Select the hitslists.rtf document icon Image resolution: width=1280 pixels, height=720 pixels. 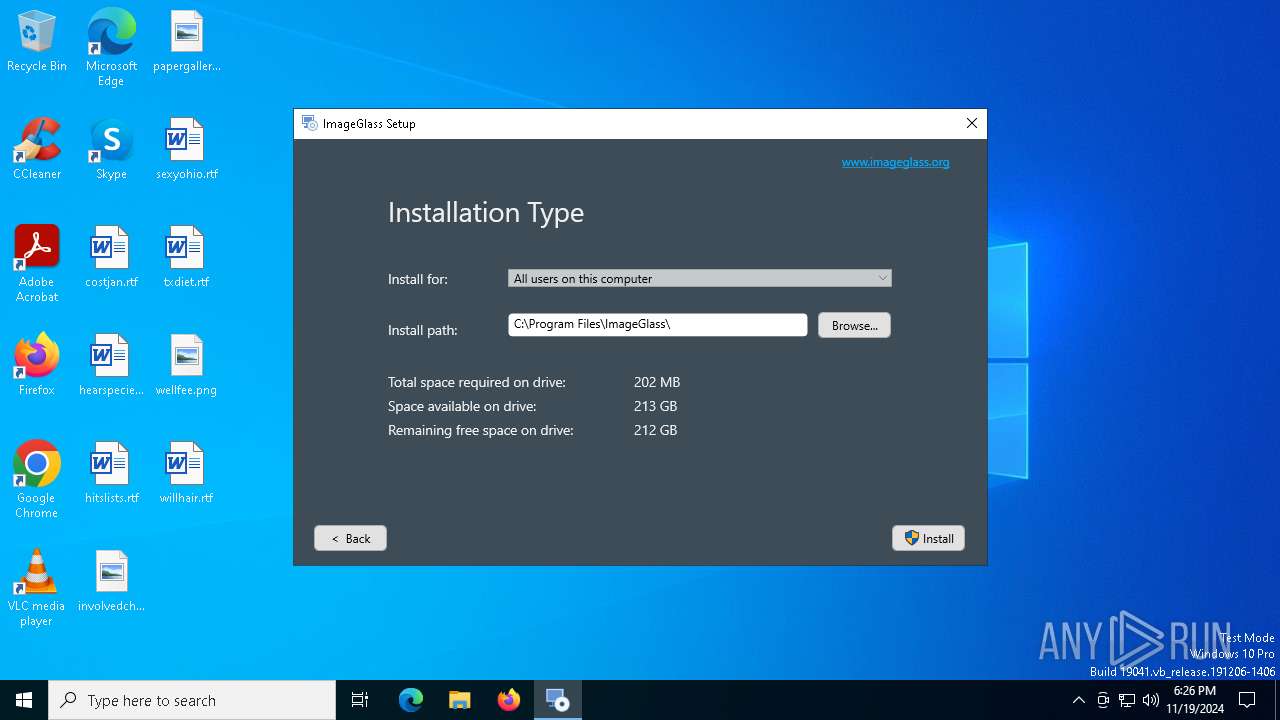111,473
